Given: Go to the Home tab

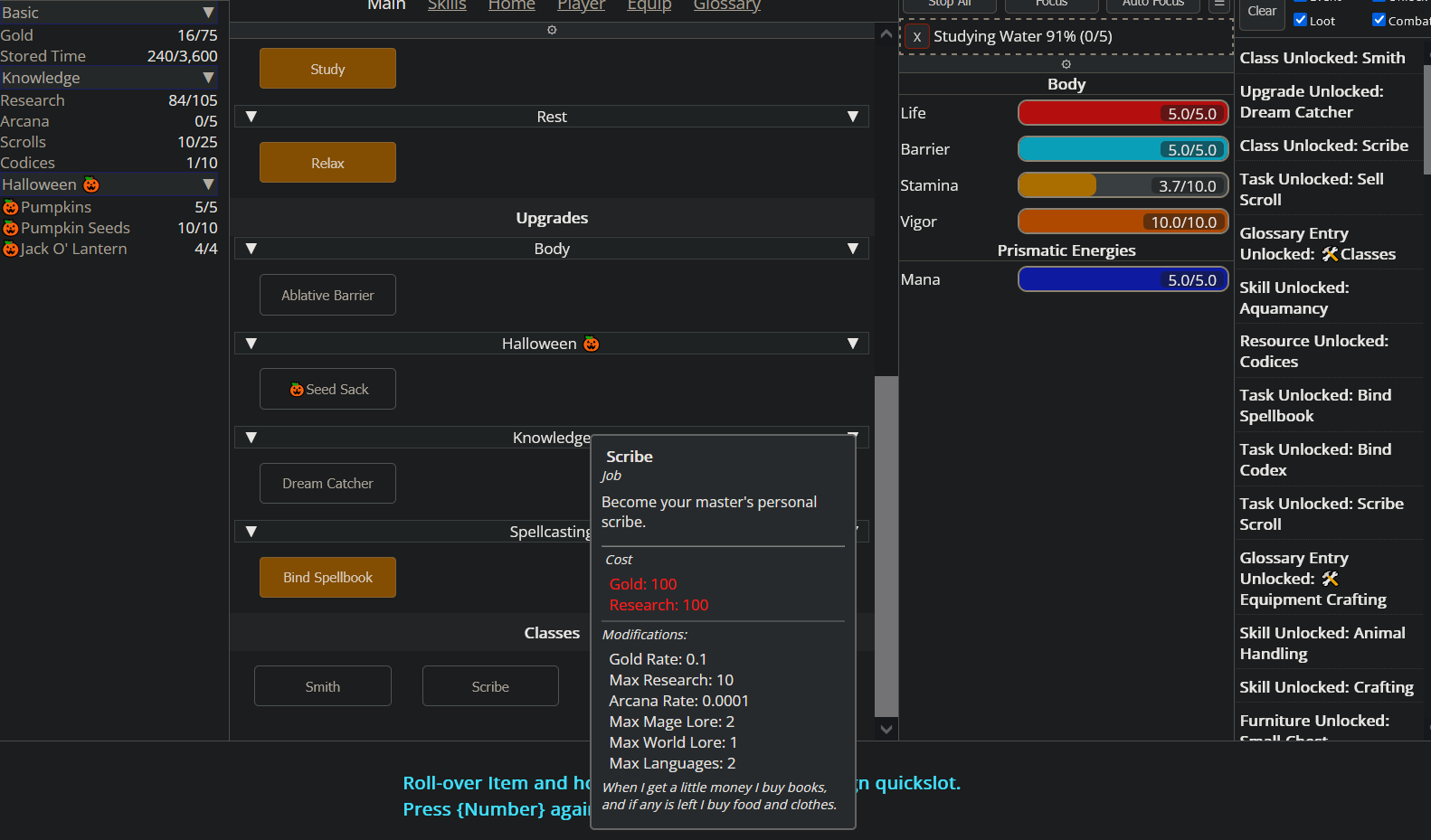Looking at the screenshot, I should click(x=512, y=5).
